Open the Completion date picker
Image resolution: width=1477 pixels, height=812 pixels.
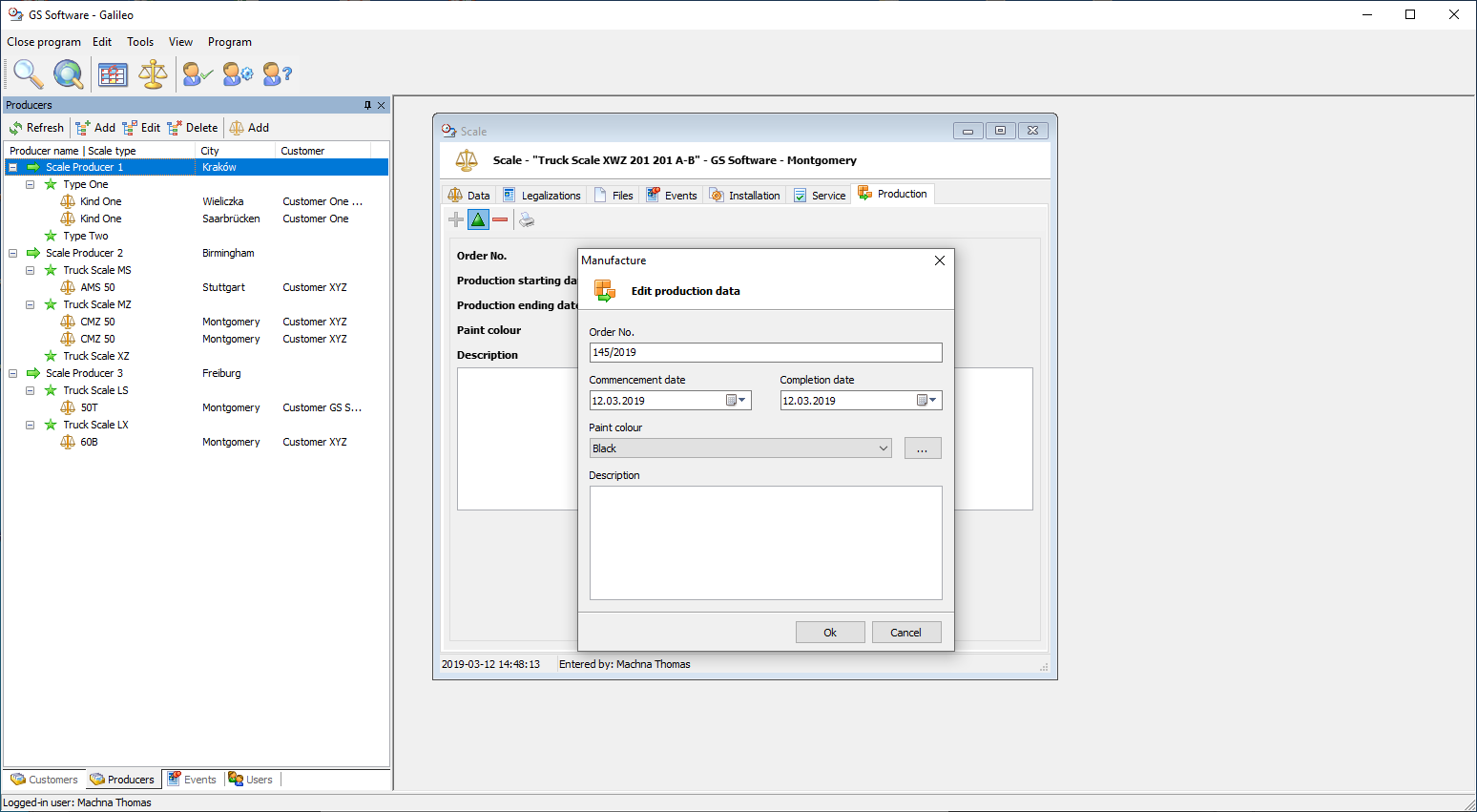pos(927,401)
